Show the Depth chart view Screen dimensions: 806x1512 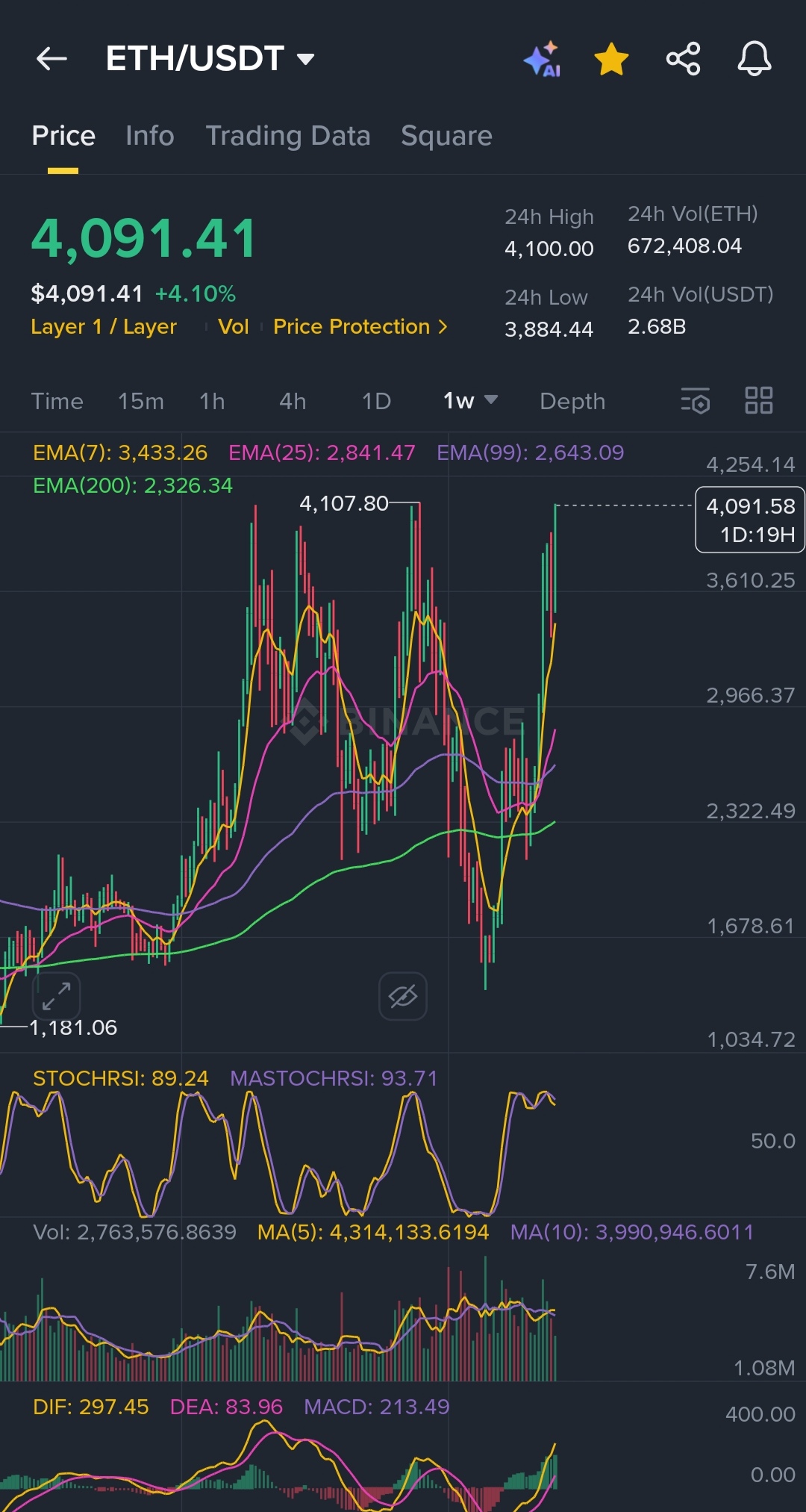(x=572, y=401)
